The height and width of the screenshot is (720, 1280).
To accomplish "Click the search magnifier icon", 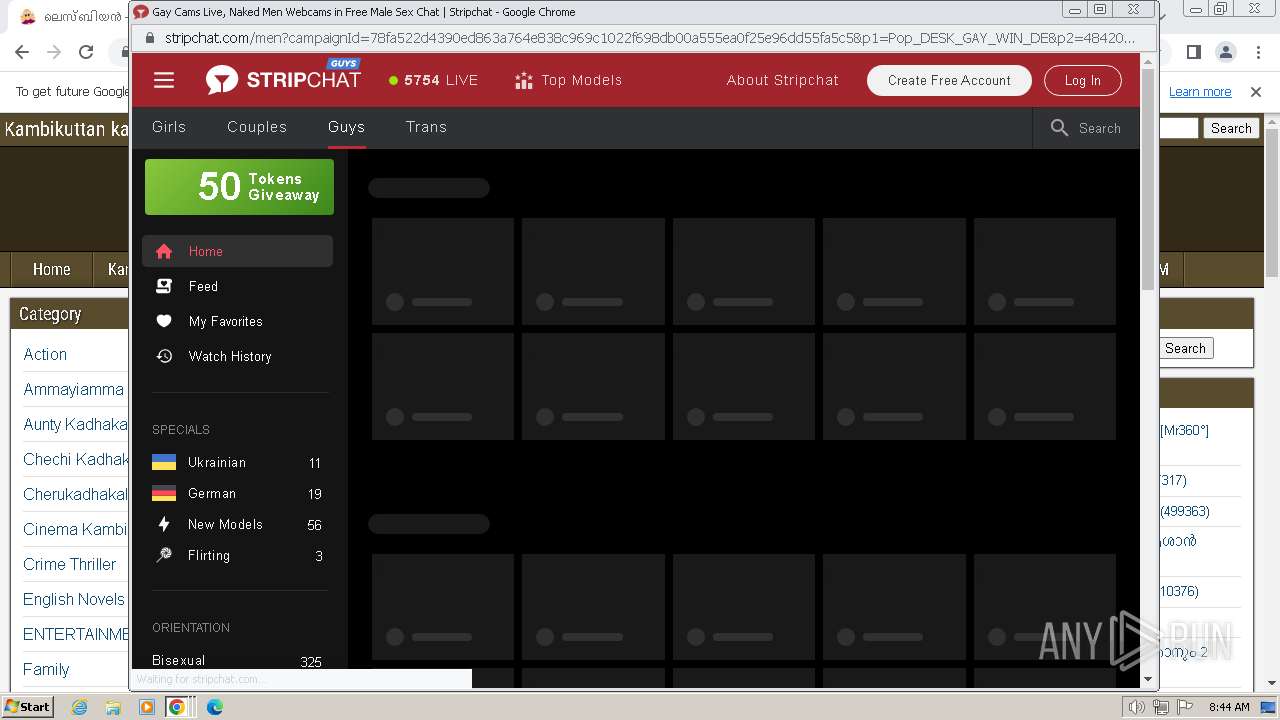I will tap(1059, 128).
